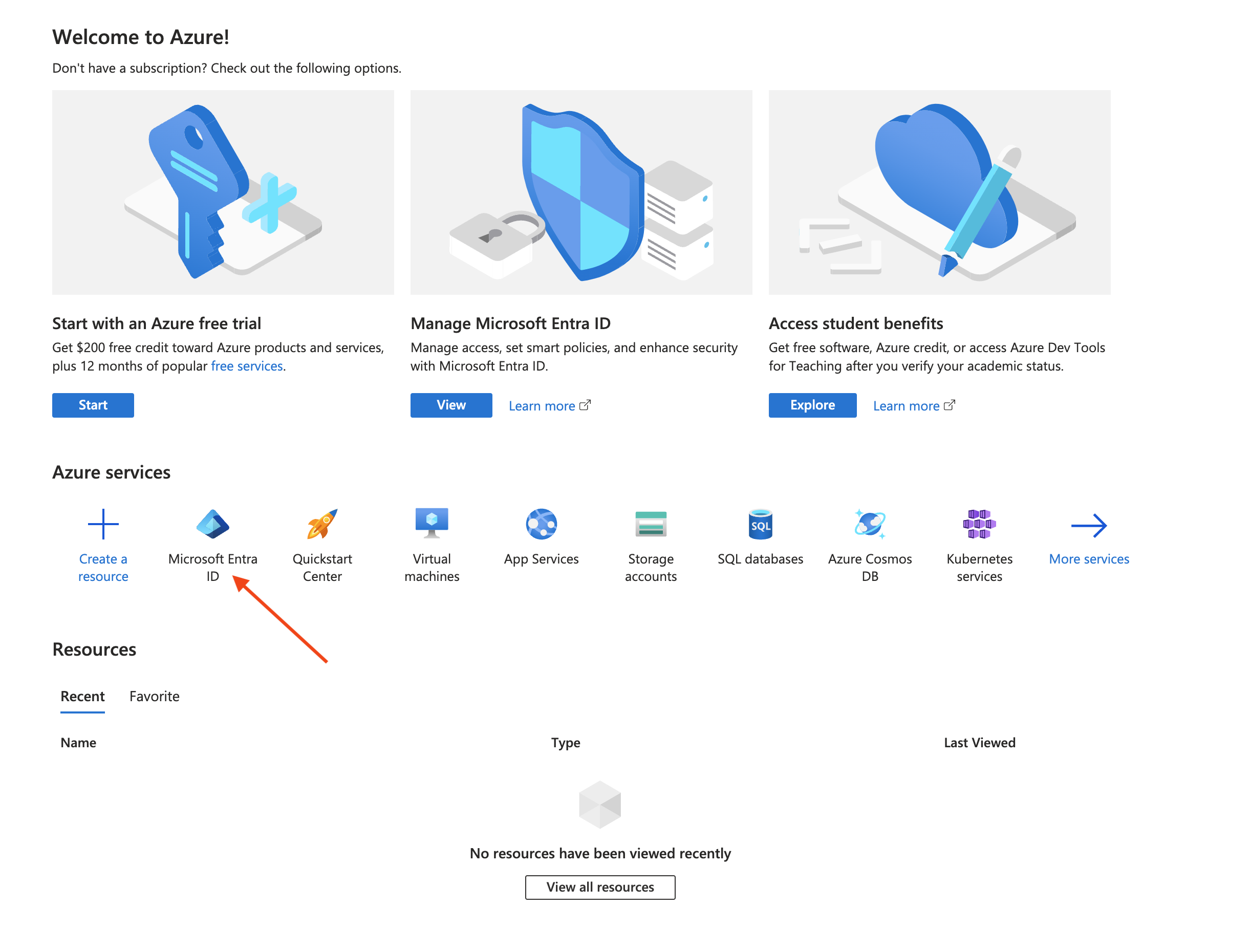Select the SQL databases icon

(761, 524)
